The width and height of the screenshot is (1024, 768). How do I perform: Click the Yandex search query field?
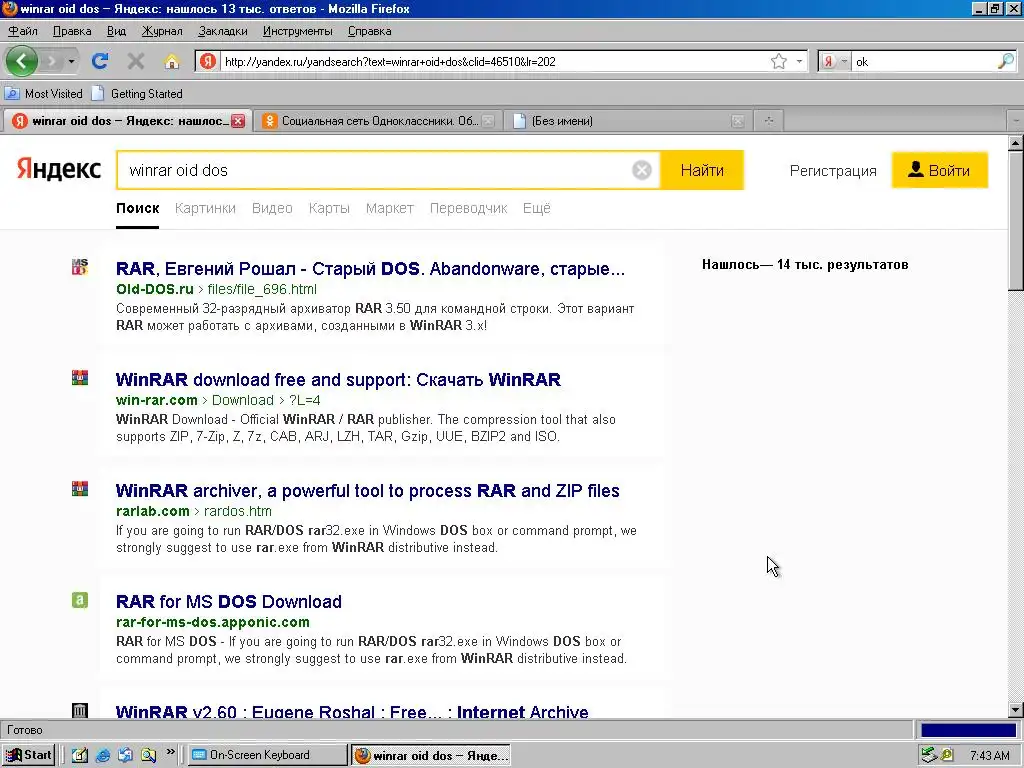click(374, 170)
